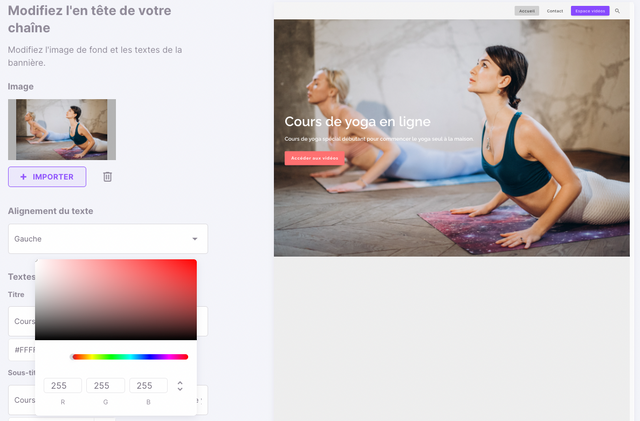The image size is (640, 421).
Task: Select the yoga banner image thumbnail
Action: pos(62,129)
